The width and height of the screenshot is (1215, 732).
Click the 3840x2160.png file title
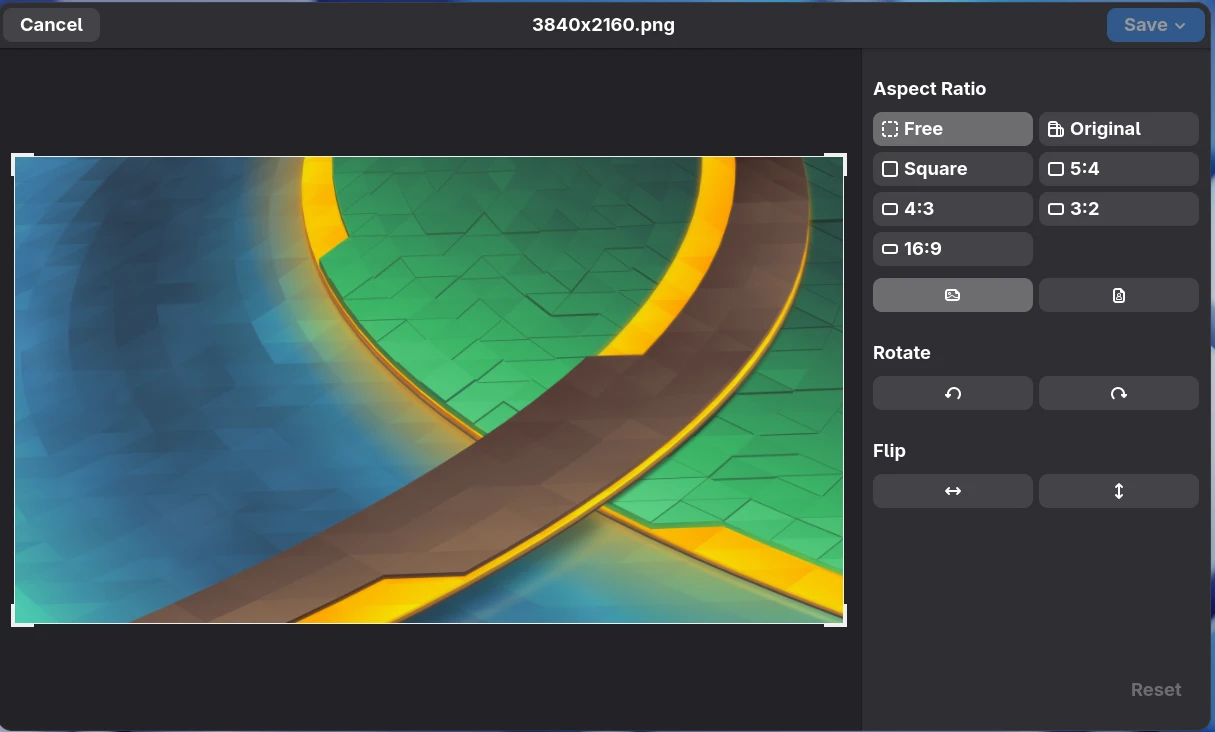pos(603,25)
